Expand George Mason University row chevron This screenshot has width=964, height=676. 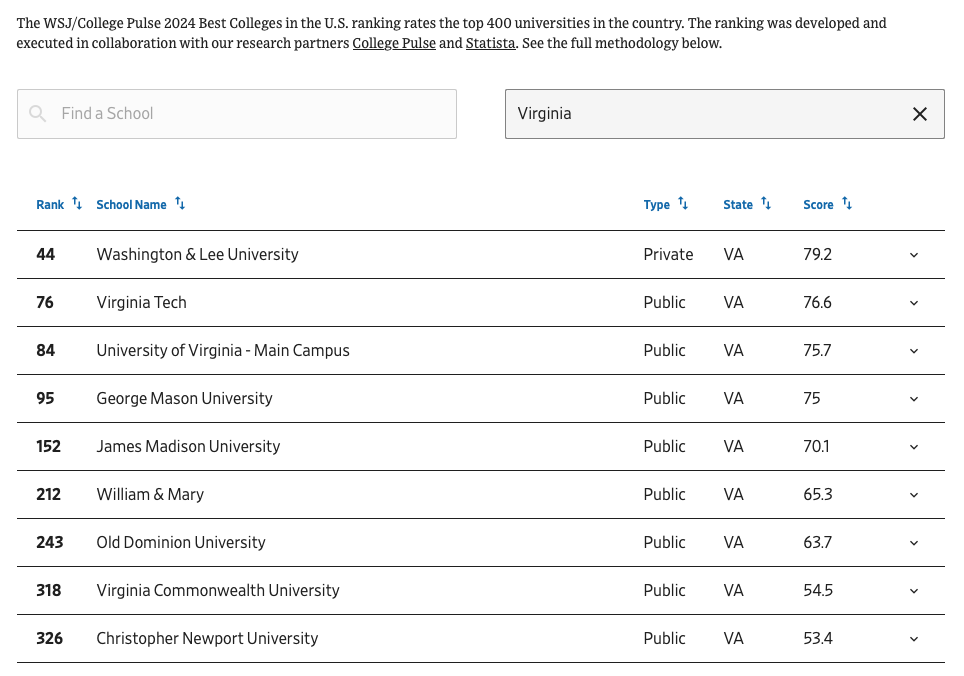pos(914,399)
